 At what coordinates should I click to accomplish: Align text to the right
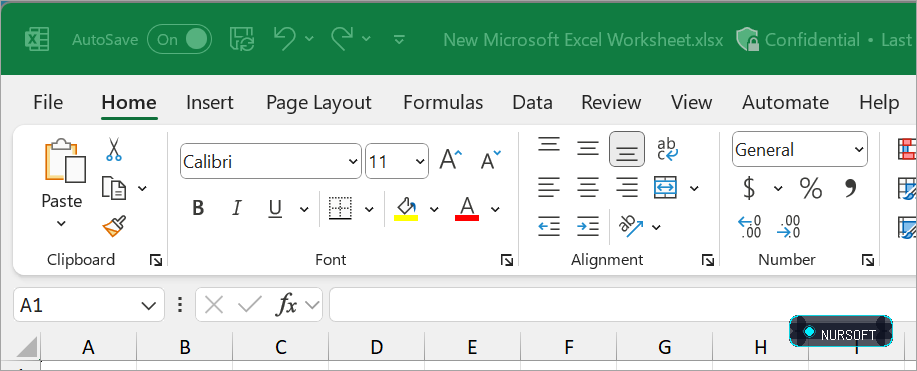(627, 188)
